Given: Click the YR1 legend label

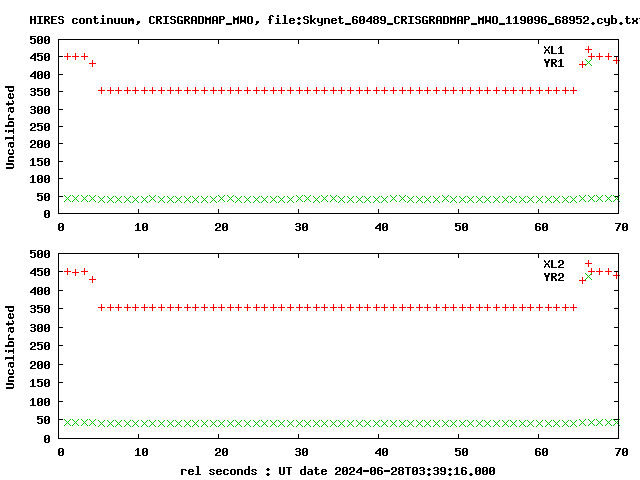Looking at the screenshot, I should coord(553,63).
